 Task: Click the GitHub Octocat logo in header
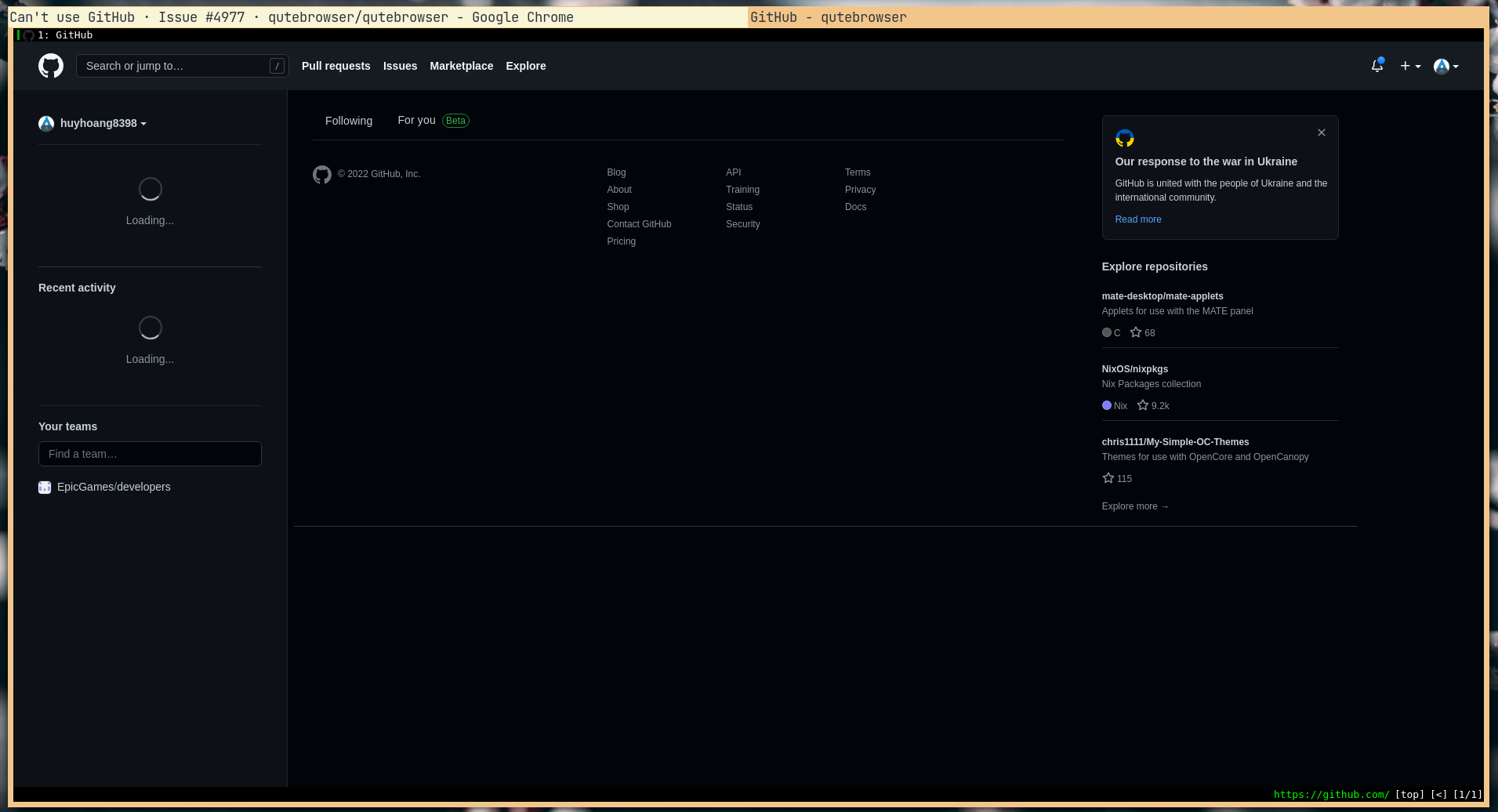tap(51, 66)
